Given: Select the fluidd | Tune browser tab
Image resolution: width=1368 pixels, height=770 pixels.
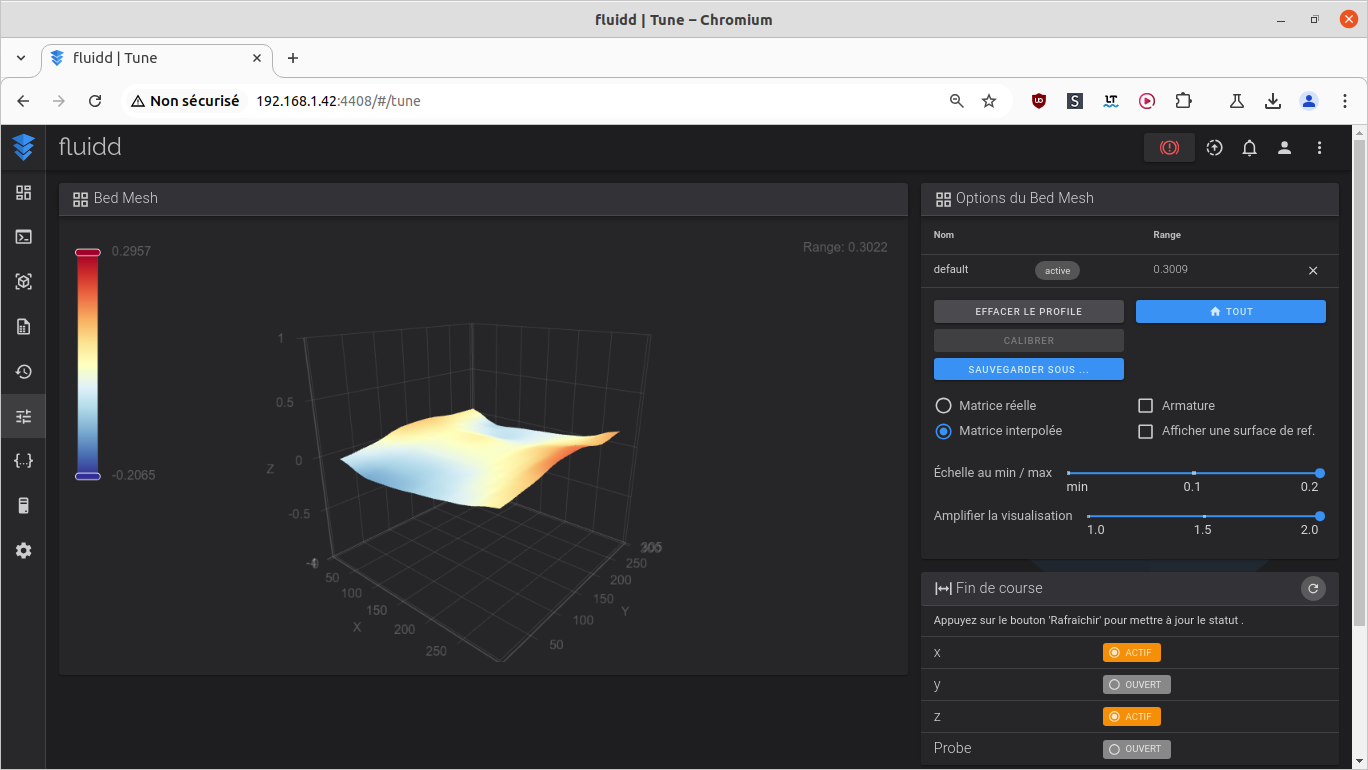Looking at the screenshot, I should click(x=157, y=58).
